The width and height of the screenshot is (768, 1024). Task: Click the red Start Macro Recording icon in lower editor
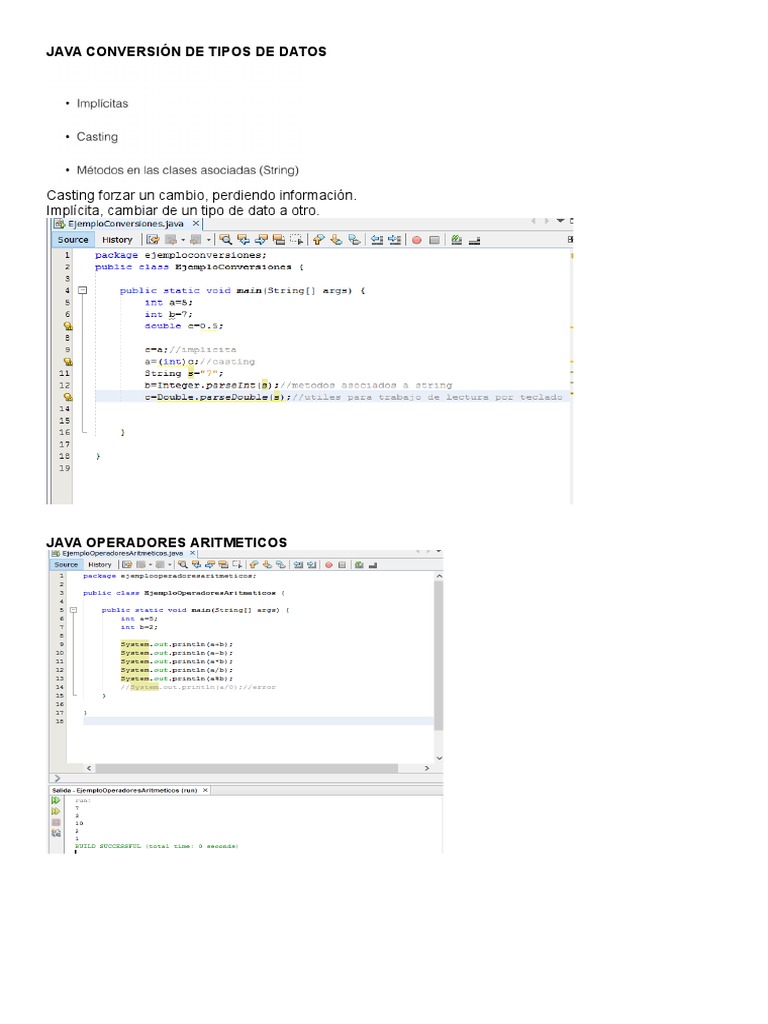pyautogui.click(x=326, y=564)
